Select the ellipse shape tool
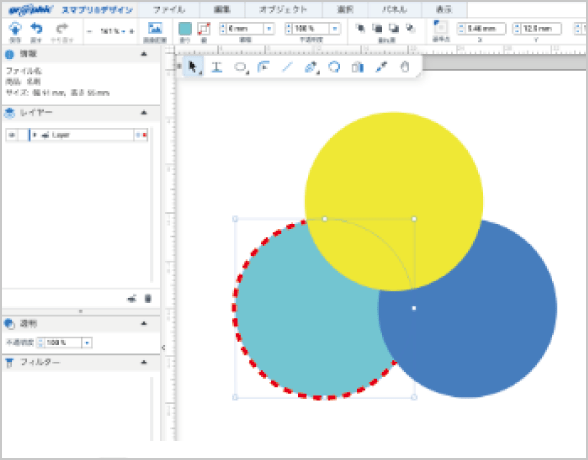Viewport: 588px width, 460px height. pyautogui.click(x=240, y=67)
